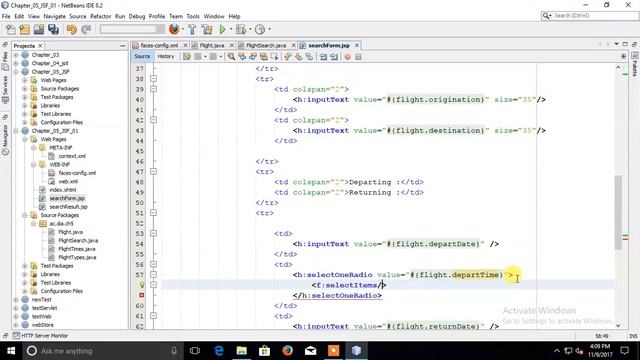Expand the Chapter_04_jstl project node

click(16, 63)
